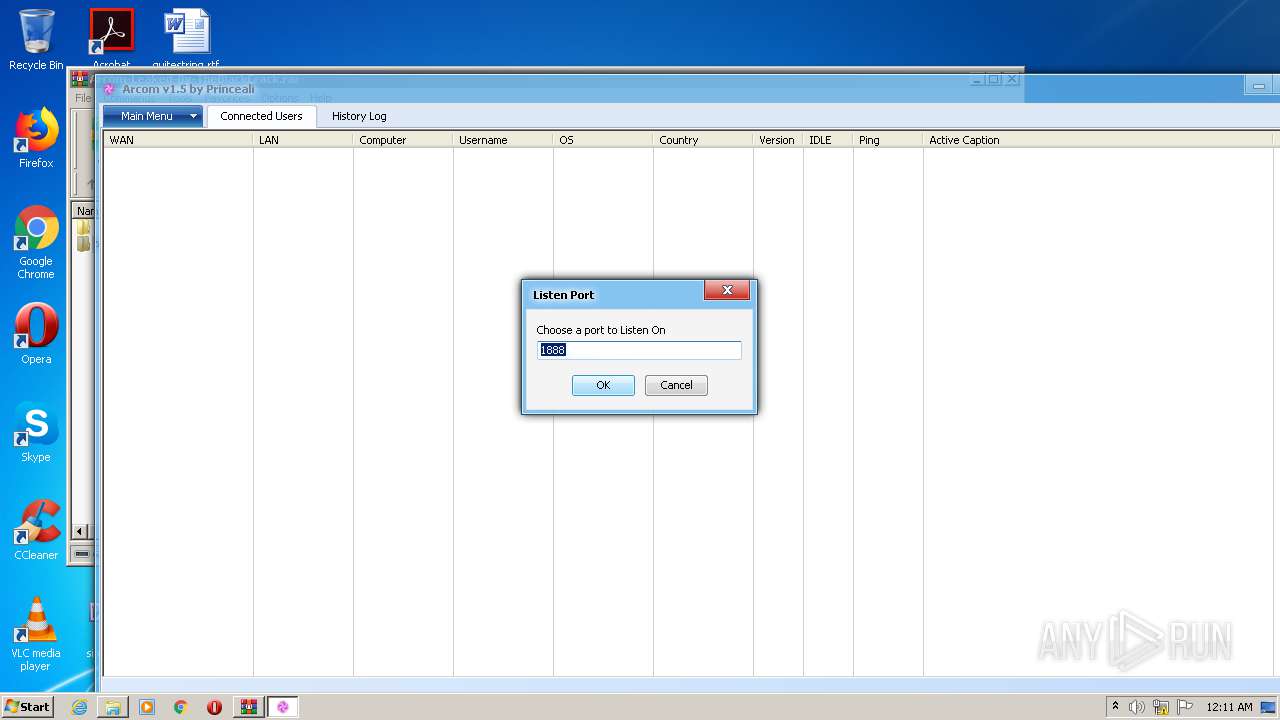
Task: Open the volume control tray icon
Action: (1137, 707)
